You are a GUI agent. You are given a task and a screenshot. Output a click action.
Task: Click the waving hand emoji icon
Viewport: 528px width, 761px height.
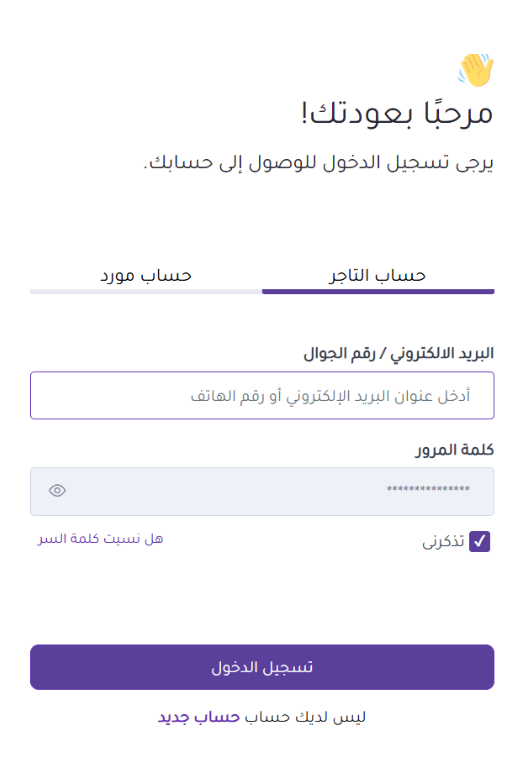click(x=476, y=70)
